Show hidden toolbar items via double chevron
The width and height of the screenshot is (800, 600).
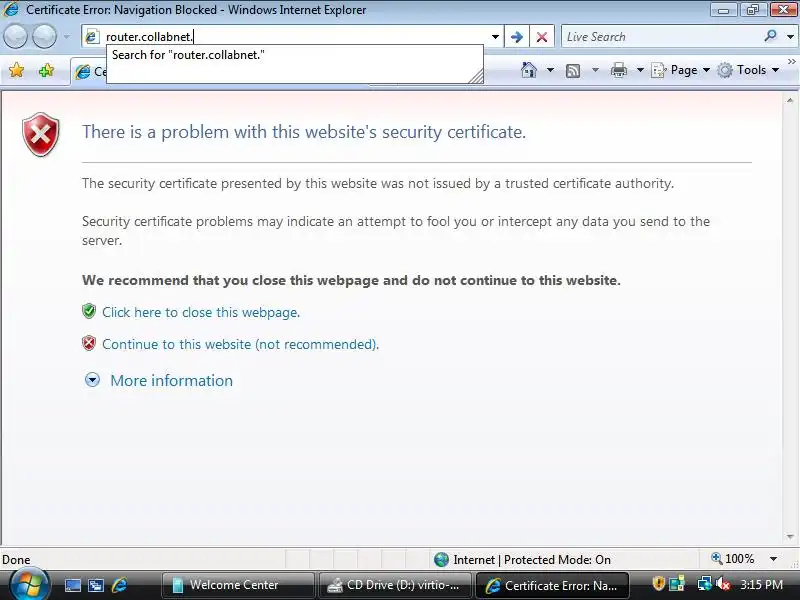click(x=791, y=62)
